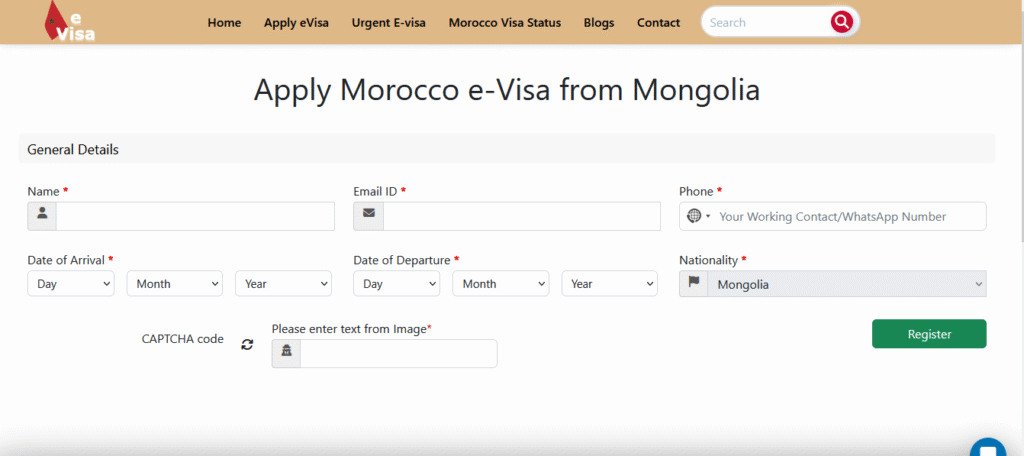
Task: Open the Apply eVisa menu item
Action: coord(296,23)
